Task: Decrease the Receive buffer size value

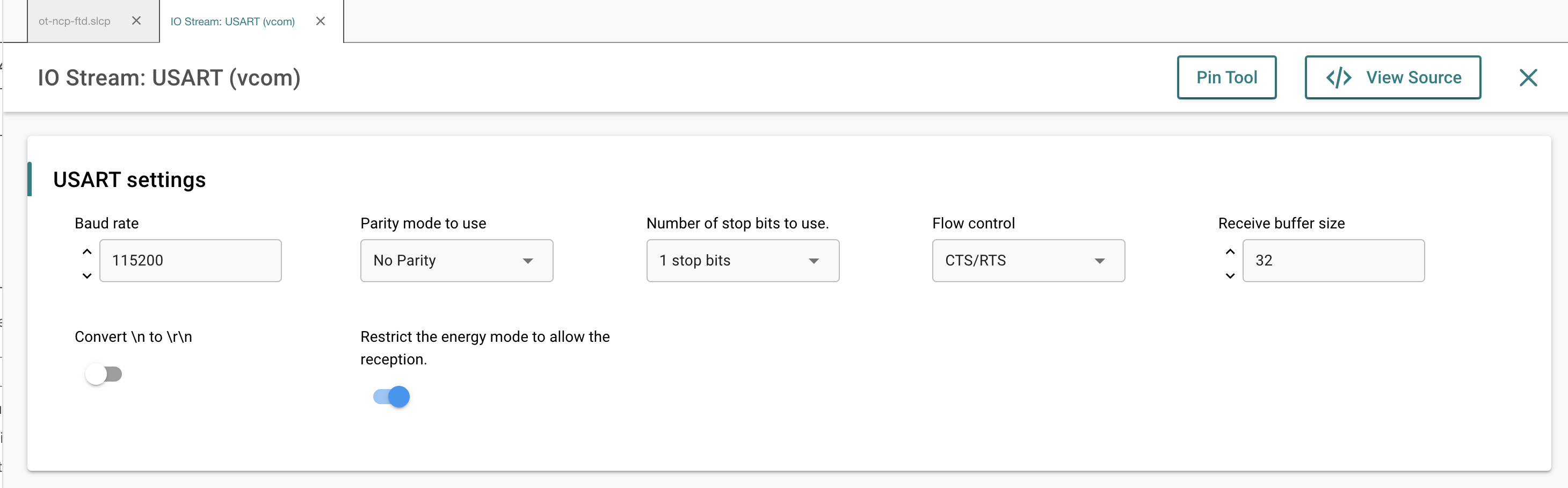Action: click(x=1230, y=276)
